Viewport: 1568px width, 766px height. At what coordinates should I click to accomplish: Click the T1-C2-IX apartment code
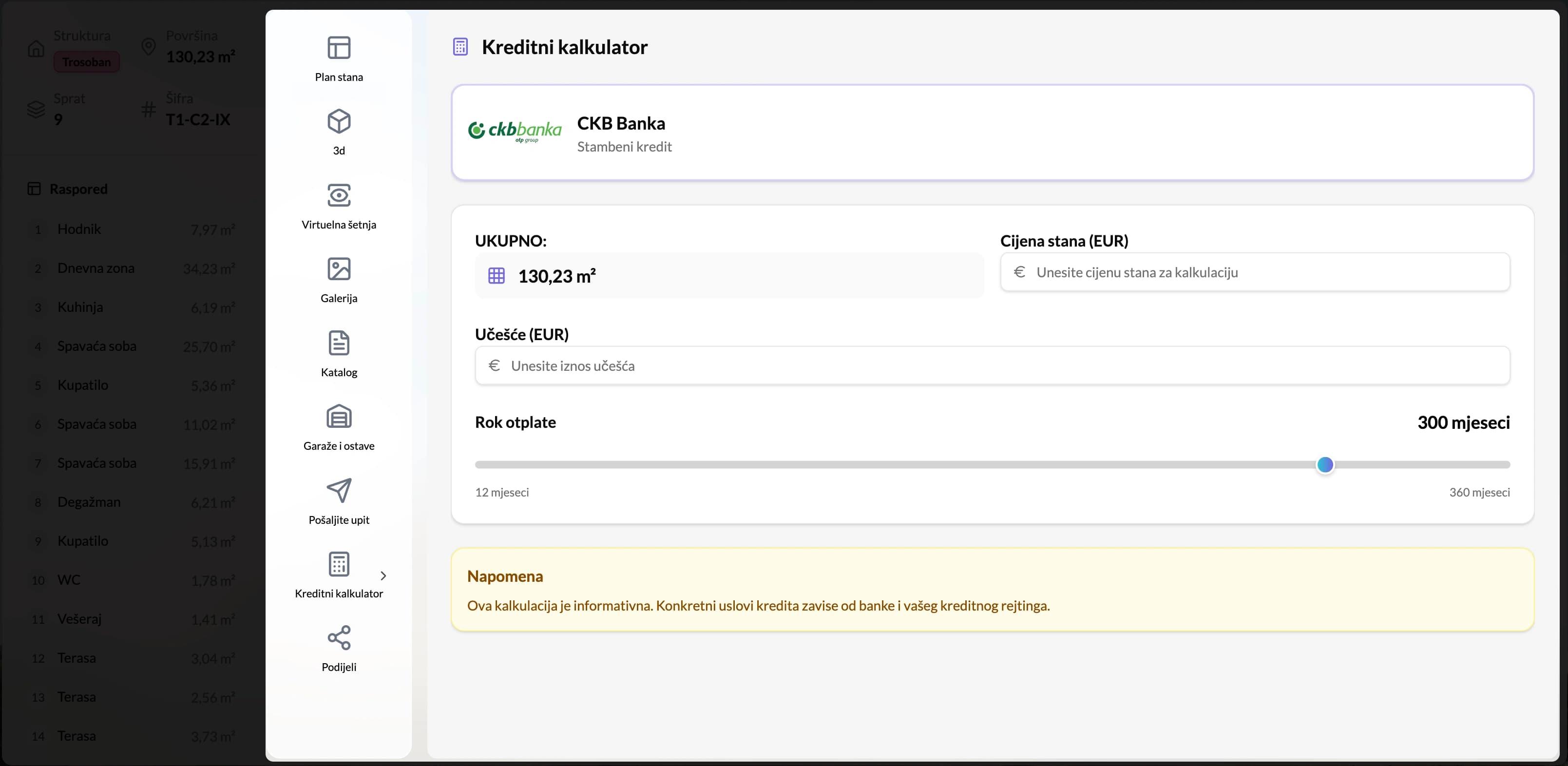tap(198, 119)
